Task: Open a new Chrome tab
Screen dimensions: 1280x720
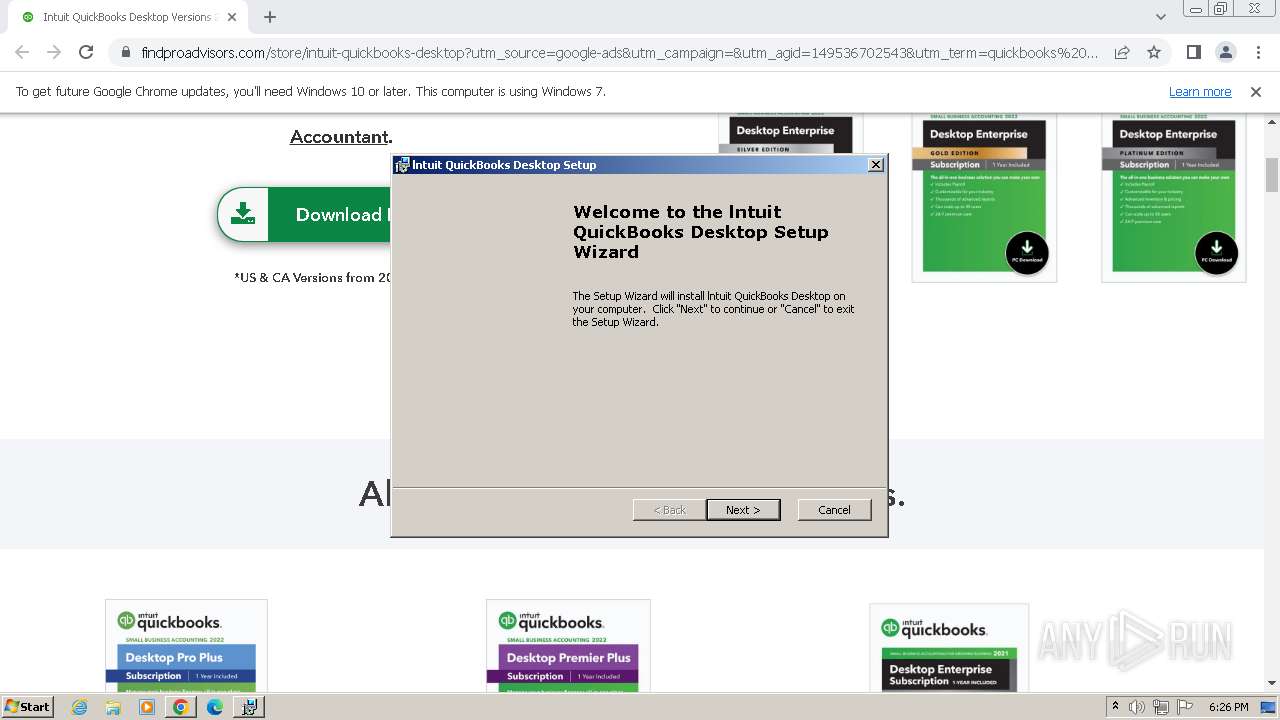Action: [x=270, y=17]
